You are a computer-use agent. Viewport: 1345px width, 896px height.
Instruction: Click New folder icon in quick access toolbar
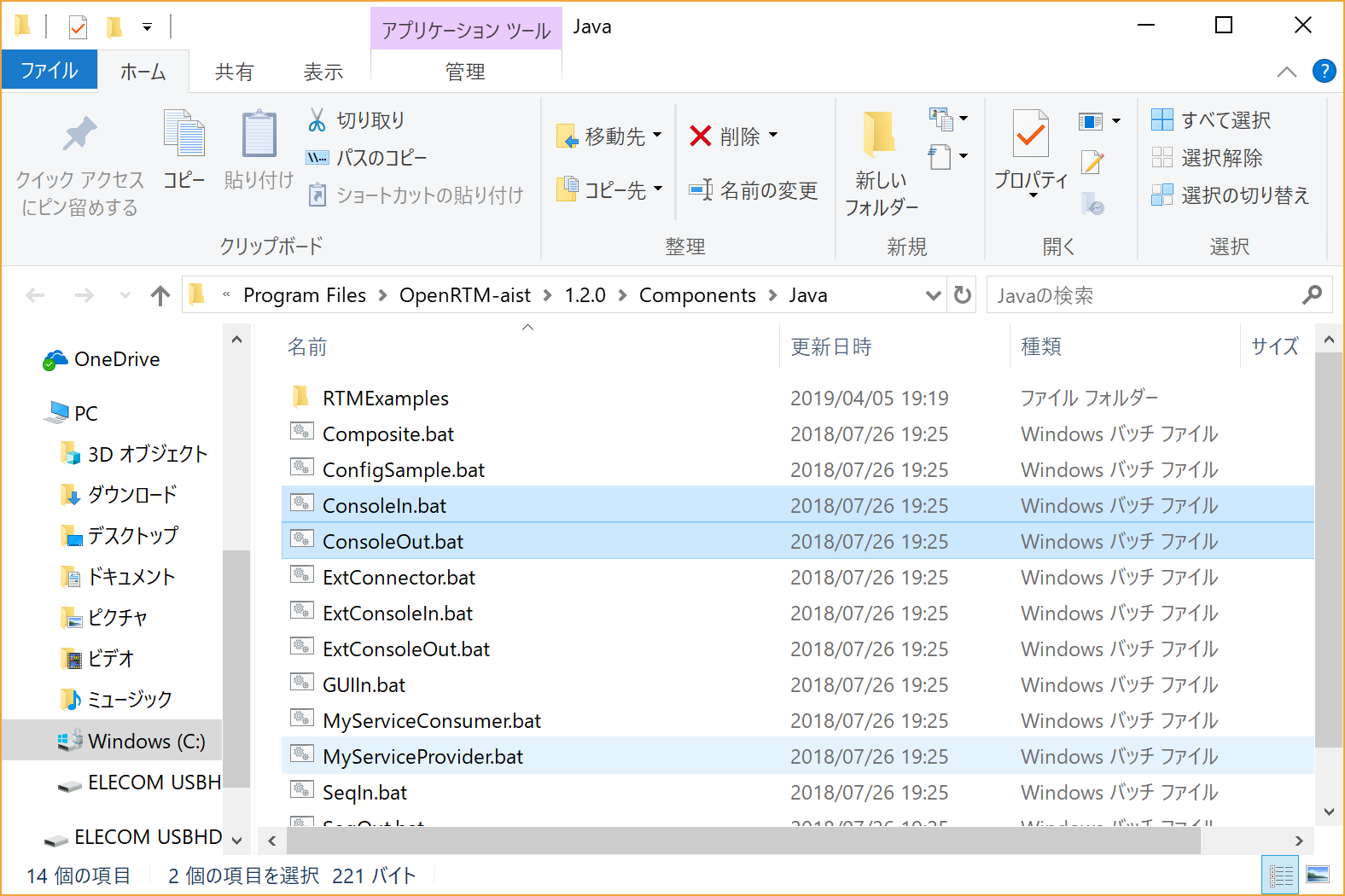114,27
